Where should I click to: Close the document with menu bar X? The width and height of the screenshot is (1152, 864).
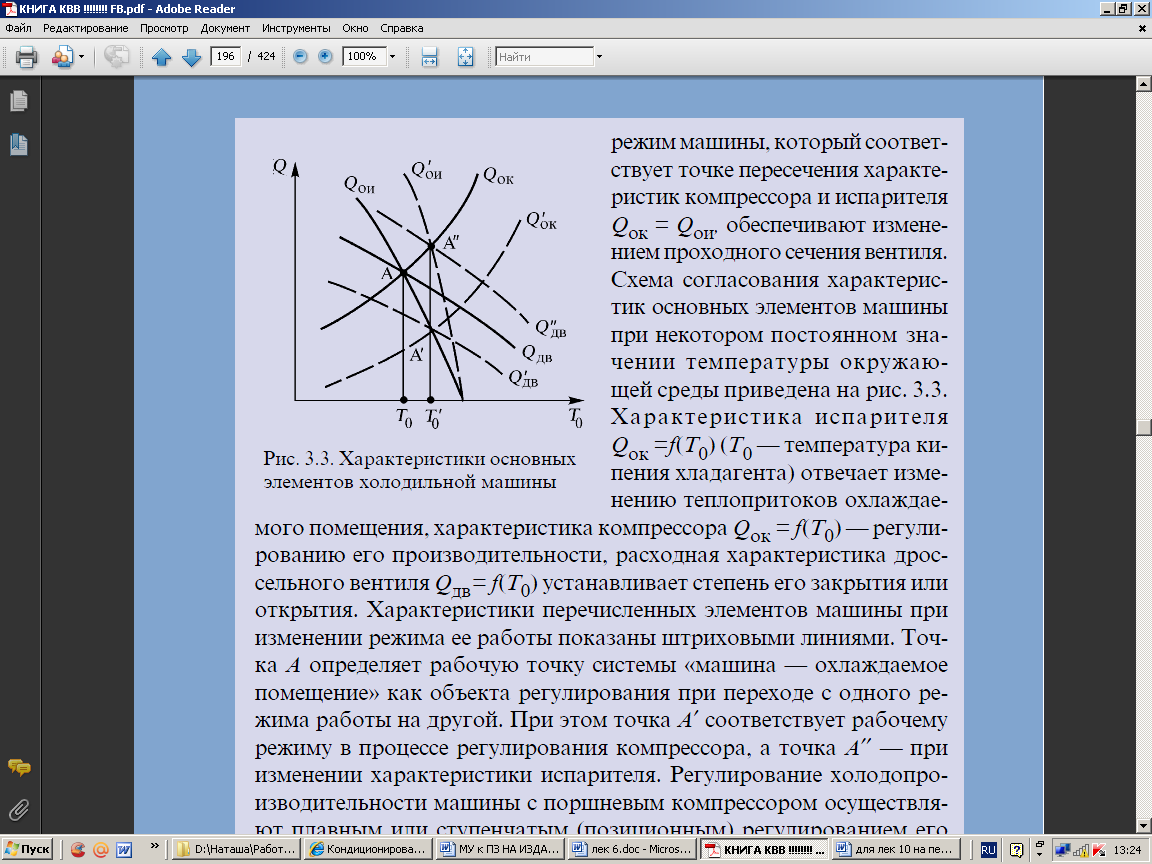tap(1142, 29)
